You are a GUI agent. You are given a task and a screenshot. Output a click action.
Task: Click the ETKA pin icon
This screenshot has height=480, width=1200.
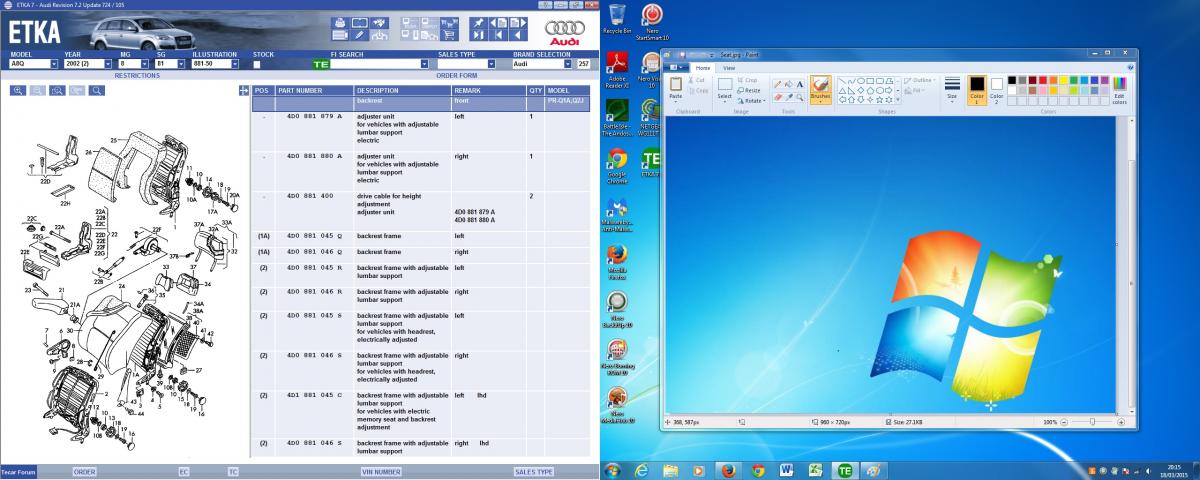pyautogui.click(x=478, y=22)
